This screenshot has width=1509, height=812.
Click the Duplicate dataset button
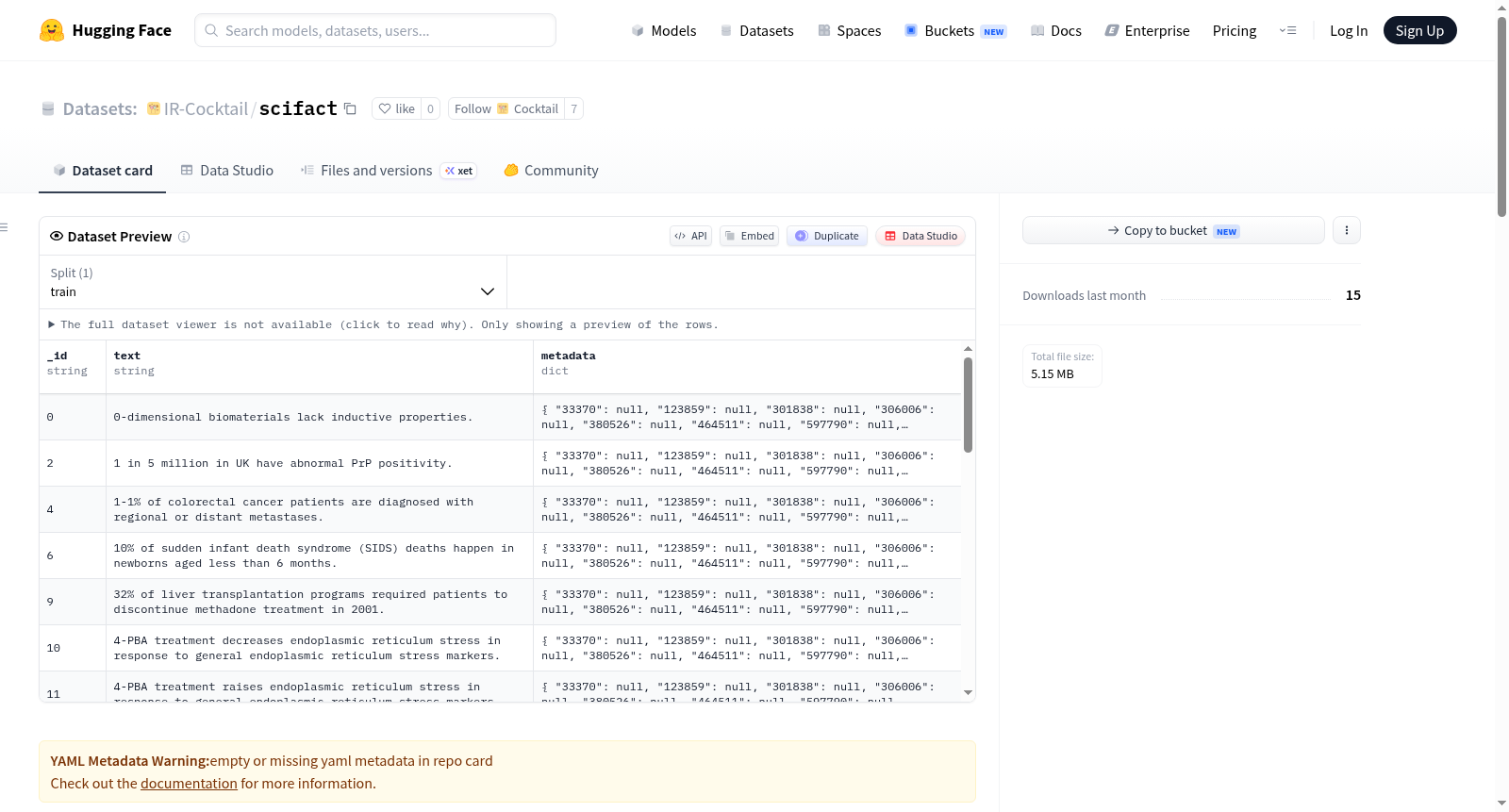pos(827,236)
